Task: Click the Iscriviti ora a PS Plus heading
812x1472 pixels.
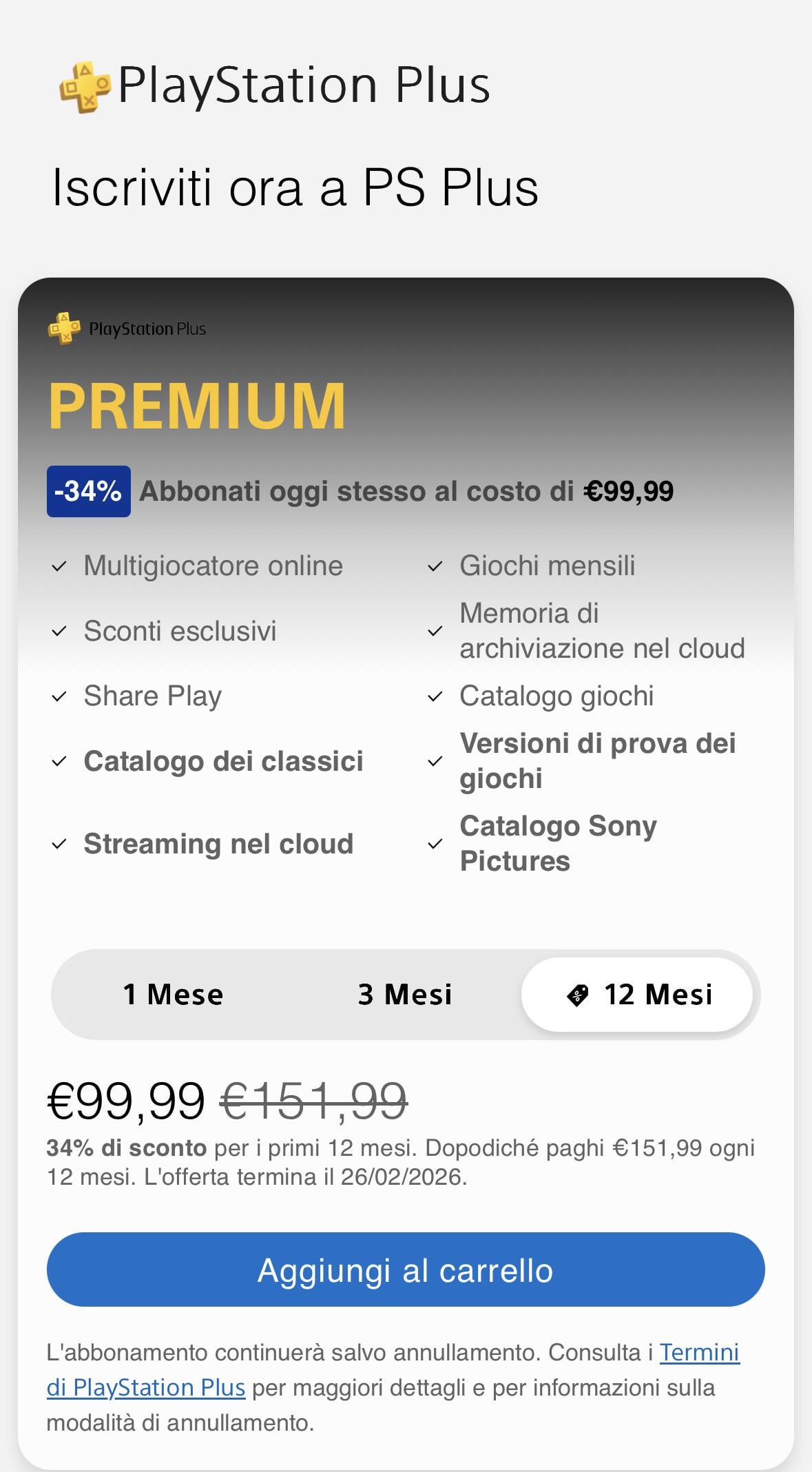Action: tap(295, 187)
